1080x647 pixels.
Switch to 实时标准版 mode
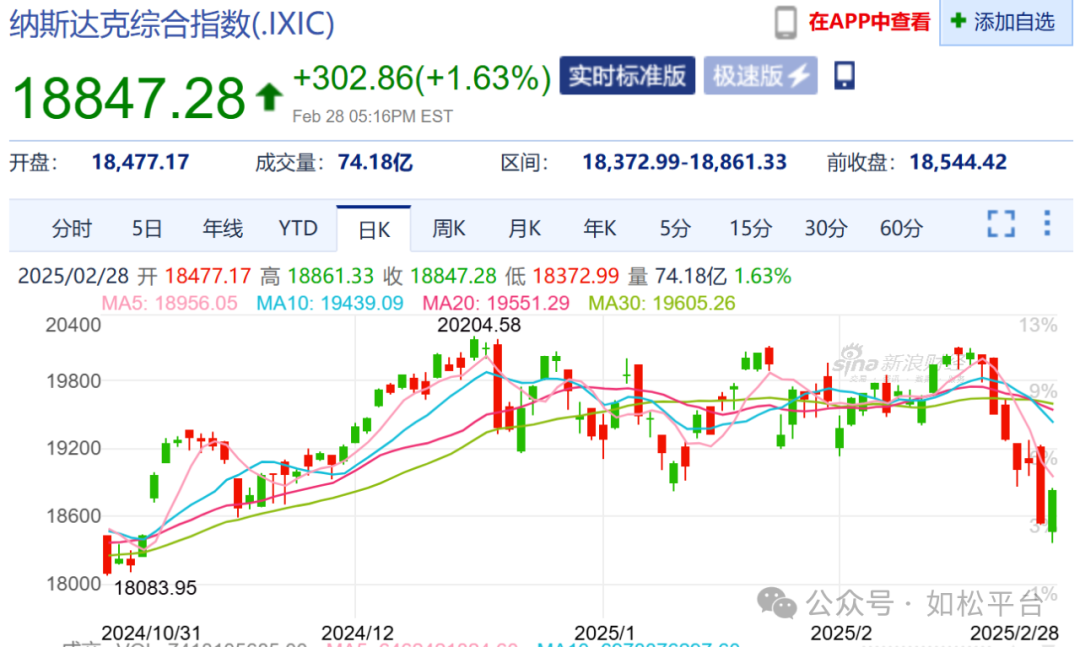(627, 76)
